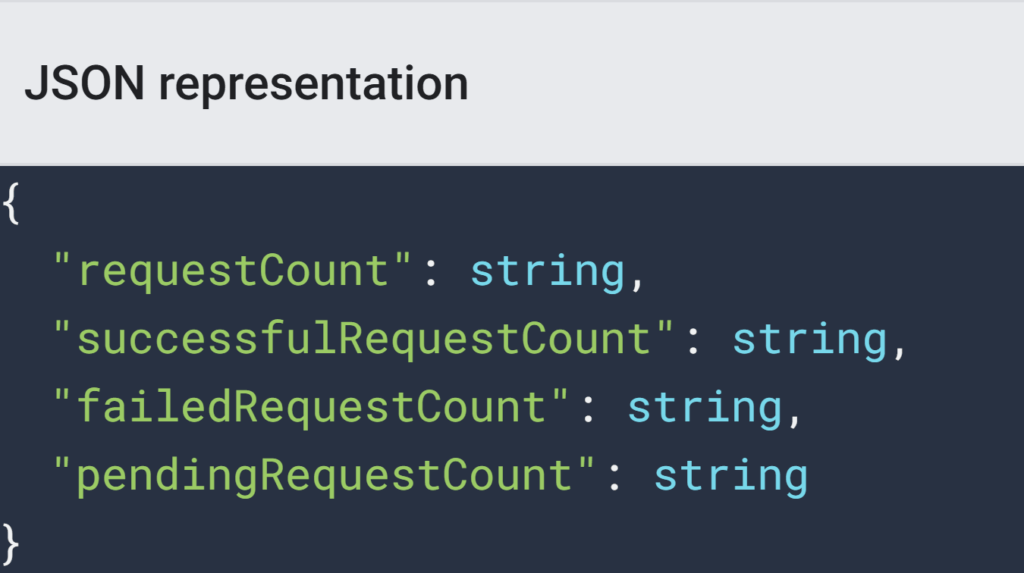1024x573 pixels.
Task: Click string type after failedRequestCount
Action: [x=705, y=408]
